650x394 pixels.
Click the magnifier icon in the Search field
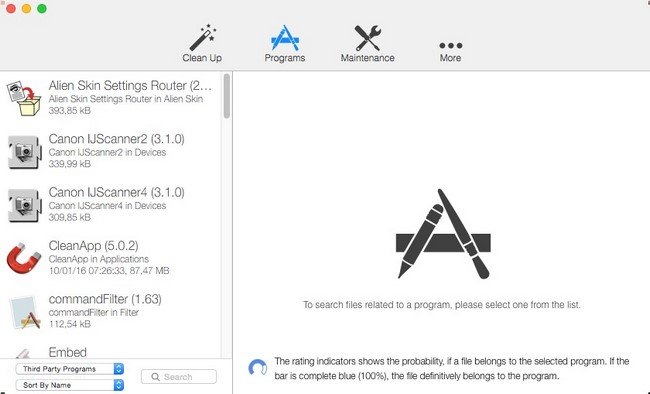155,377
